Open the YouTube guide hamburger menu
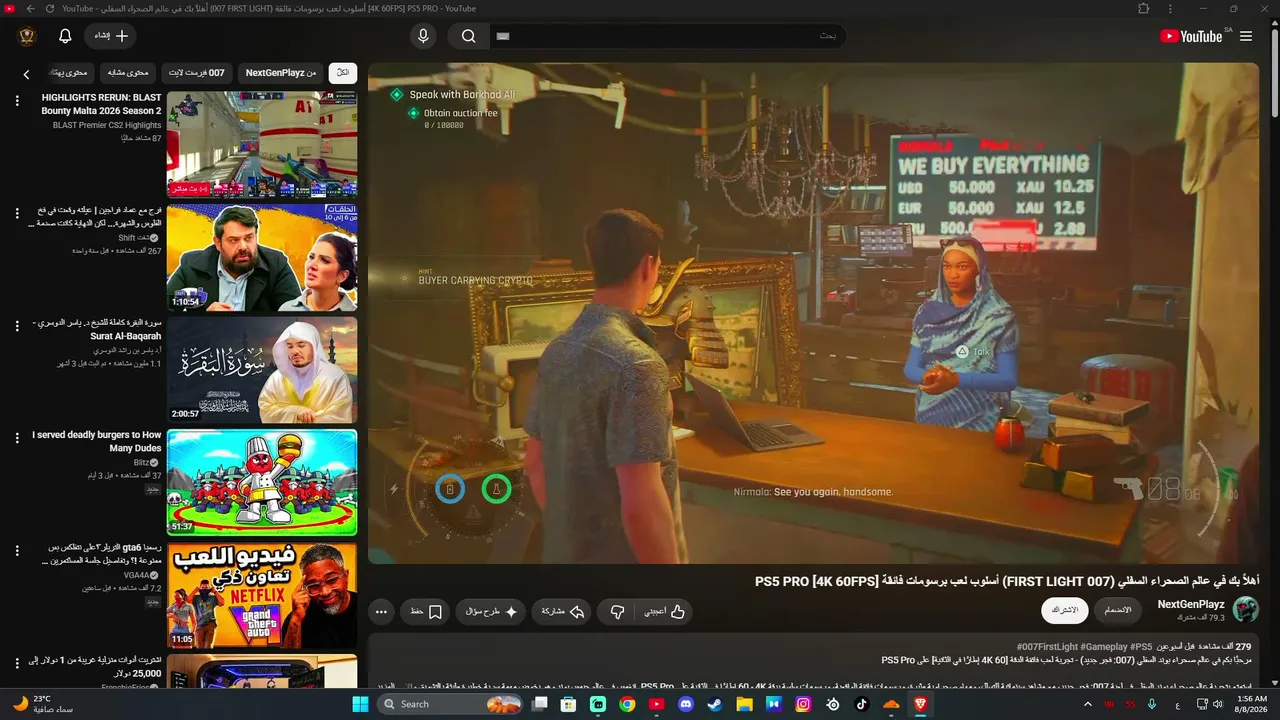1280x720 pixels. pos(1246,36)
